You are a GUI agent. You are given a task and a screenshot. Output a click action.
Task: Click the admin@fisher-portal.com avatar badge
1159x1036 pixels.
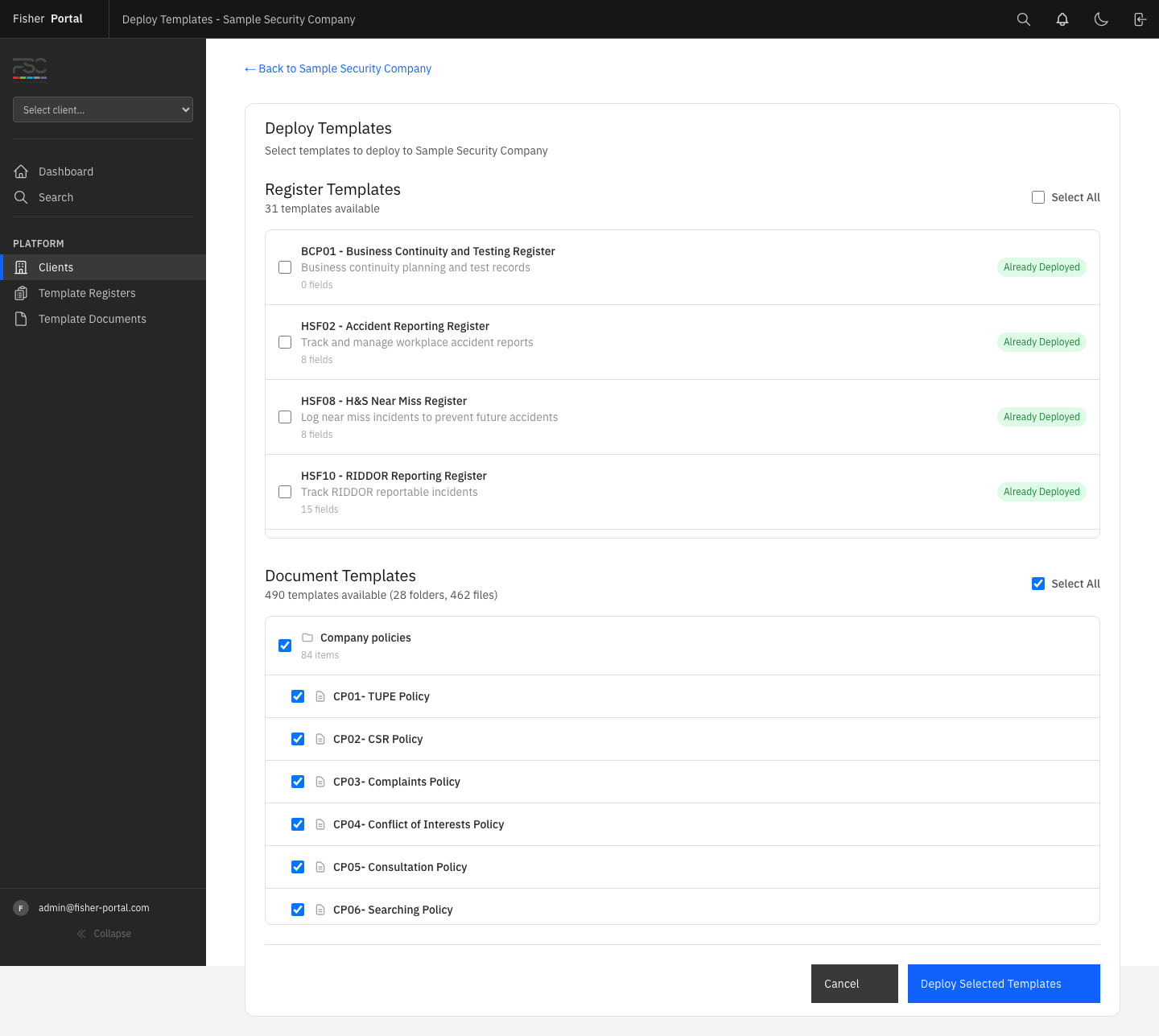(x=21, y=907)
